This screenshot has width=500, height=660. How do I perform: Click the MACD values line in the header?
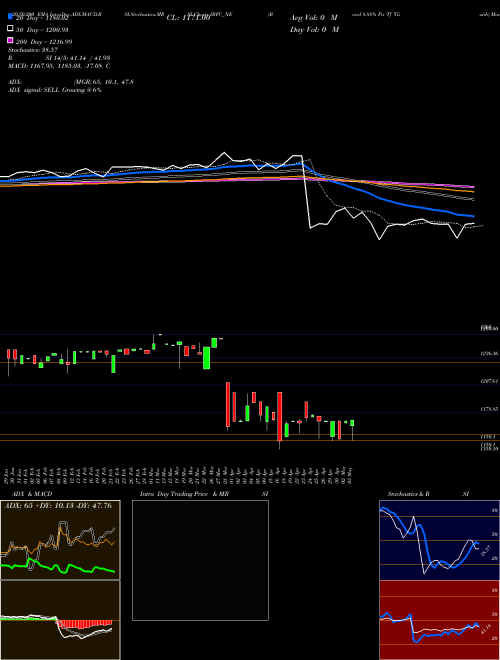[x=59, y=66]
